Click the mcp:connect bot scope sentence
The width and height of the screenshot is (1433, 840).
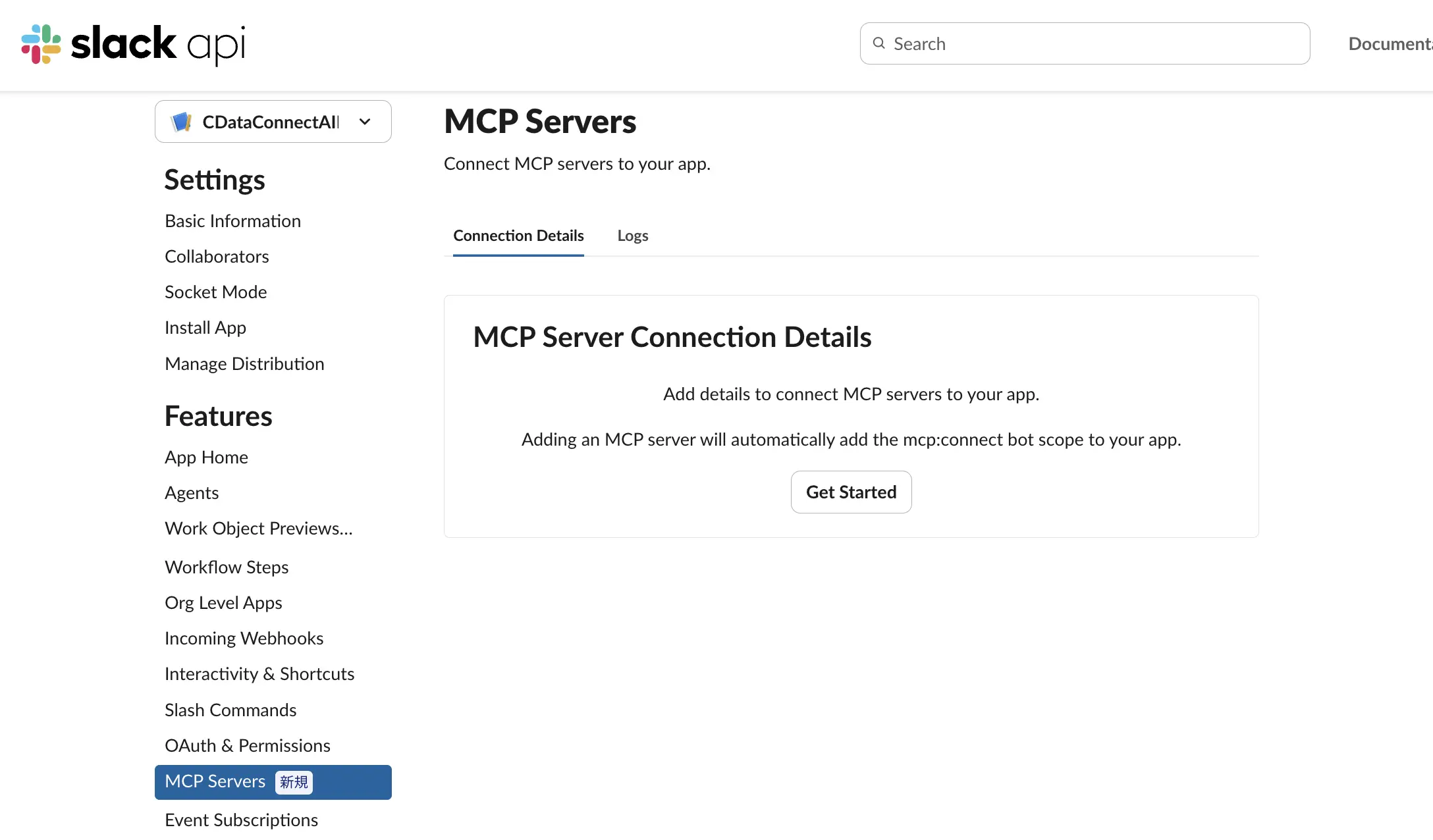(x=852, y=440)
